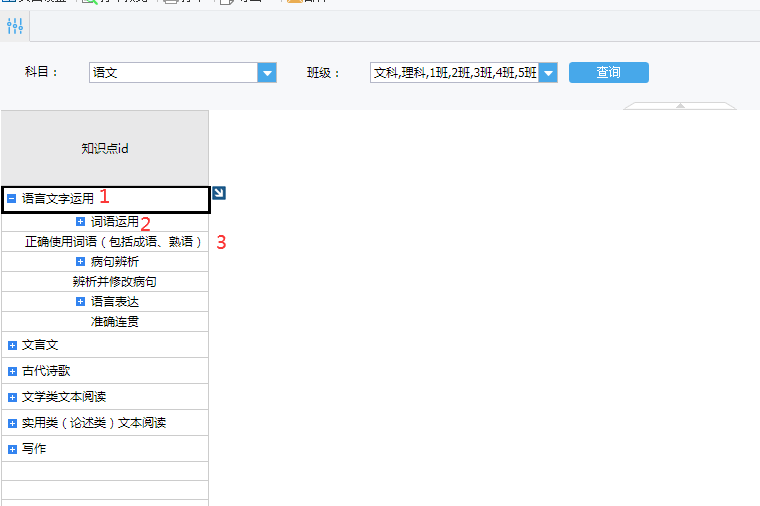Run the 查询 query button

click(609, 72)
